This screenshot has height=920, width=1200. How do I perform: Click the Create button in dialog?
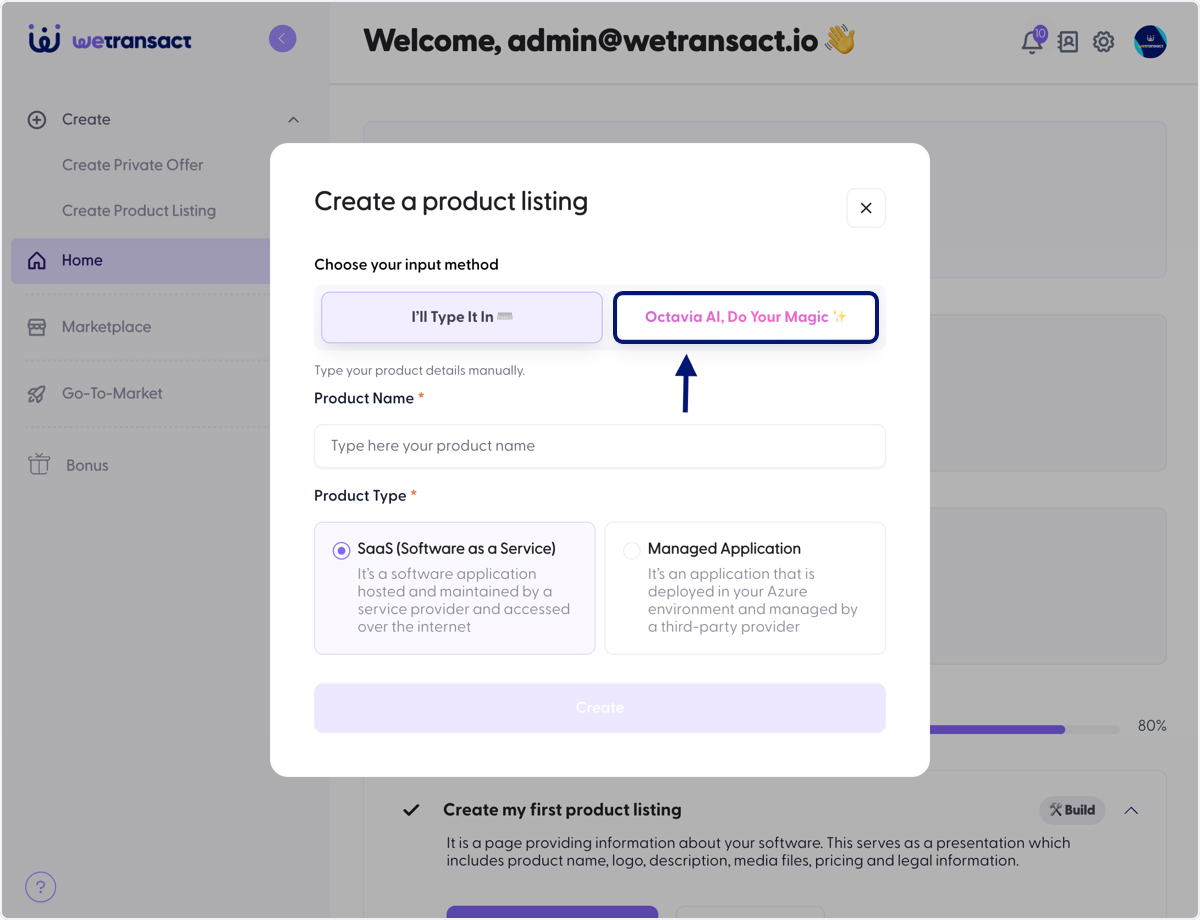coord(600,708)
